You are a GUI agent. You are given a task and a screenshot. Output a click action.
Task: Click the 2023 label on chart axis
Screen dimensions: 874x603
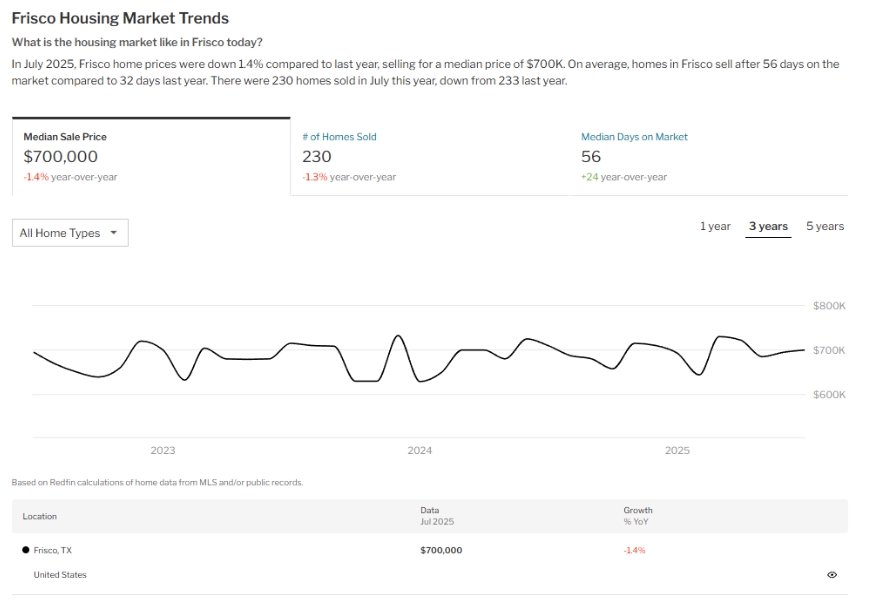[163, 451]
